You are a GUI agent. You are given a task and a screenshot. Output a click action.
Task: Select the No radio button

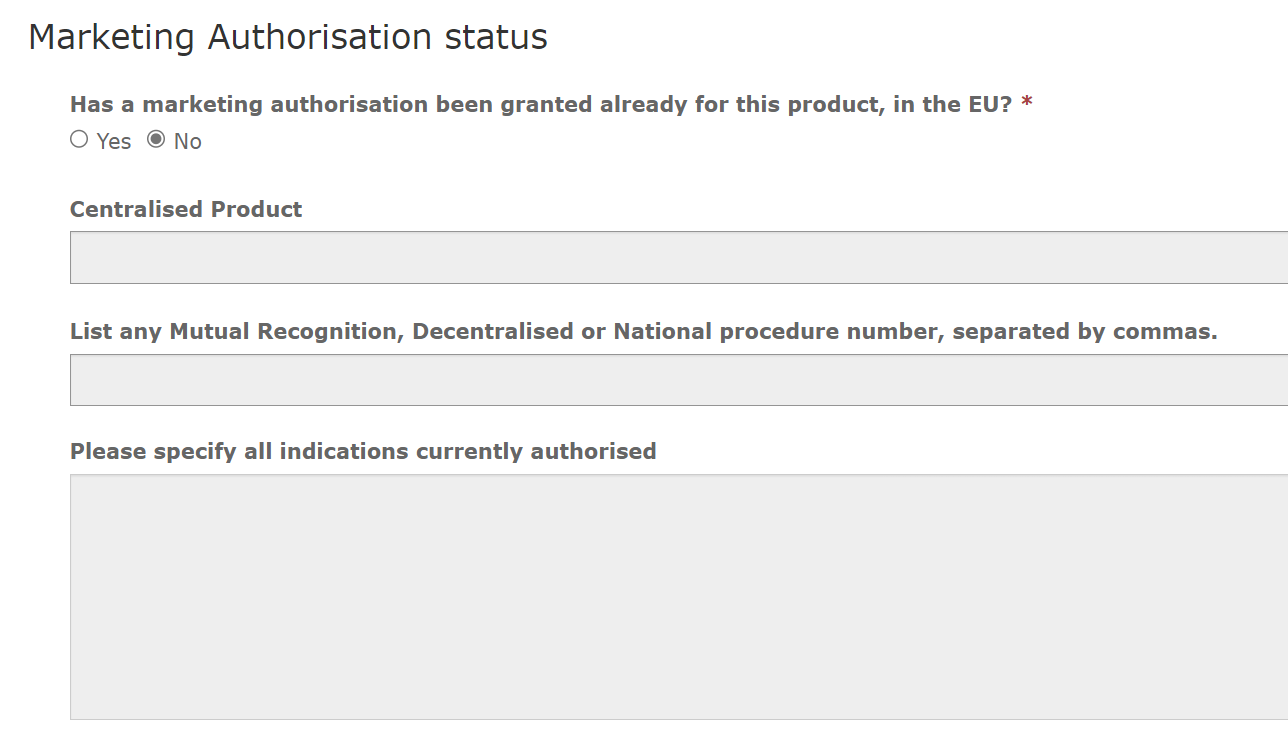pos(156,140)
